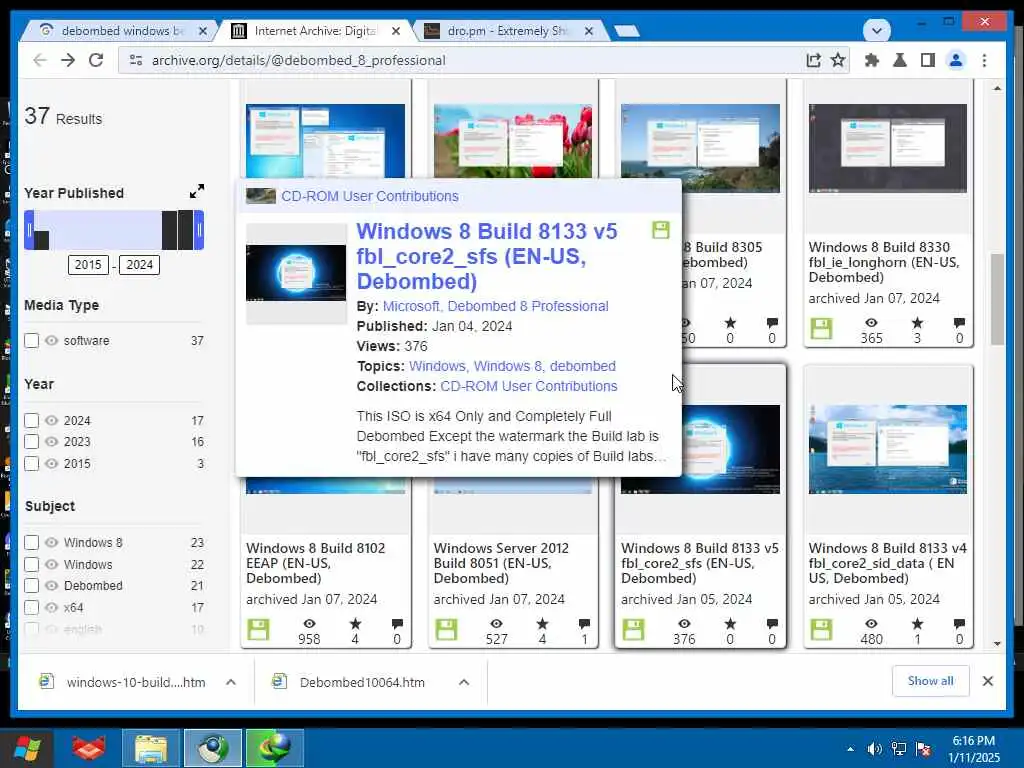Open volume control in system tray
The width and height of the screenshot is (1024, 768).
coord(874,749)
